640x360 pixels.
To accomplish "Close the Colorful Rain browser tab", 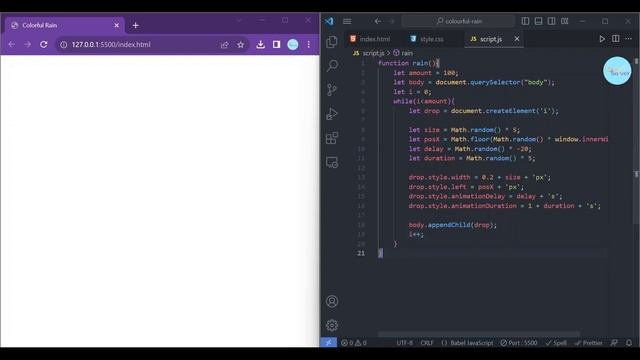I will [x=116, y=25].
